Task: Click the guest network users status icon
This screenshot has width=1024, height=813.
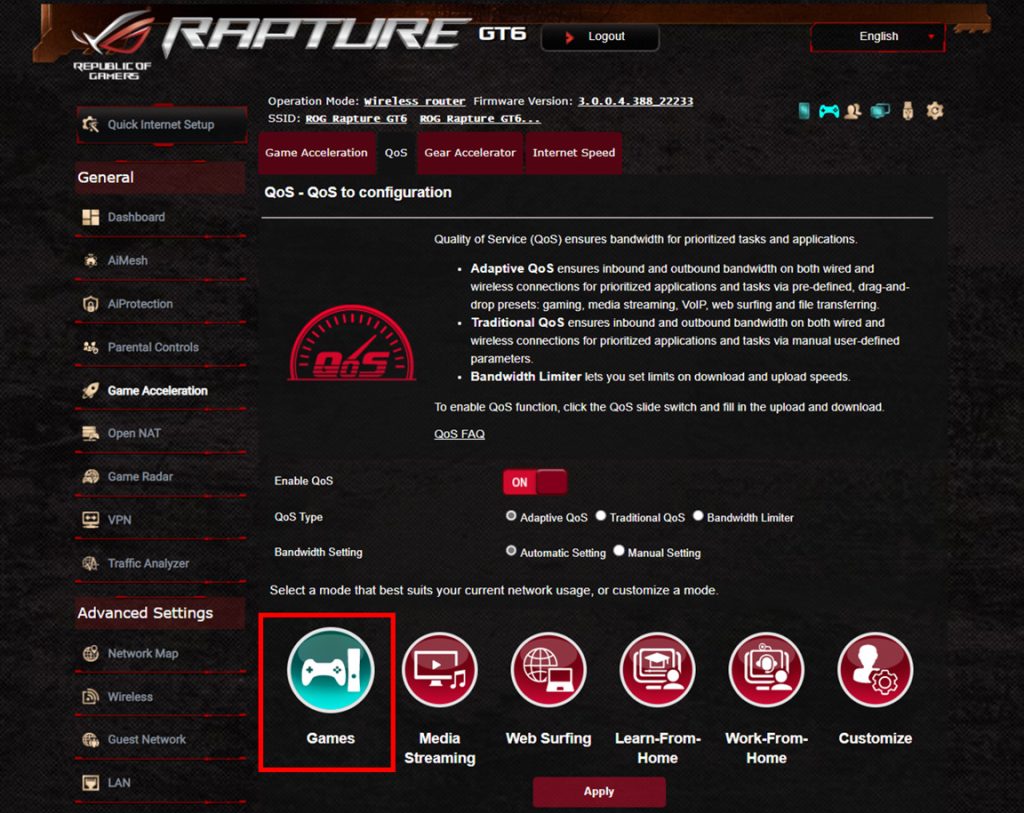Action: coord(853,112)
